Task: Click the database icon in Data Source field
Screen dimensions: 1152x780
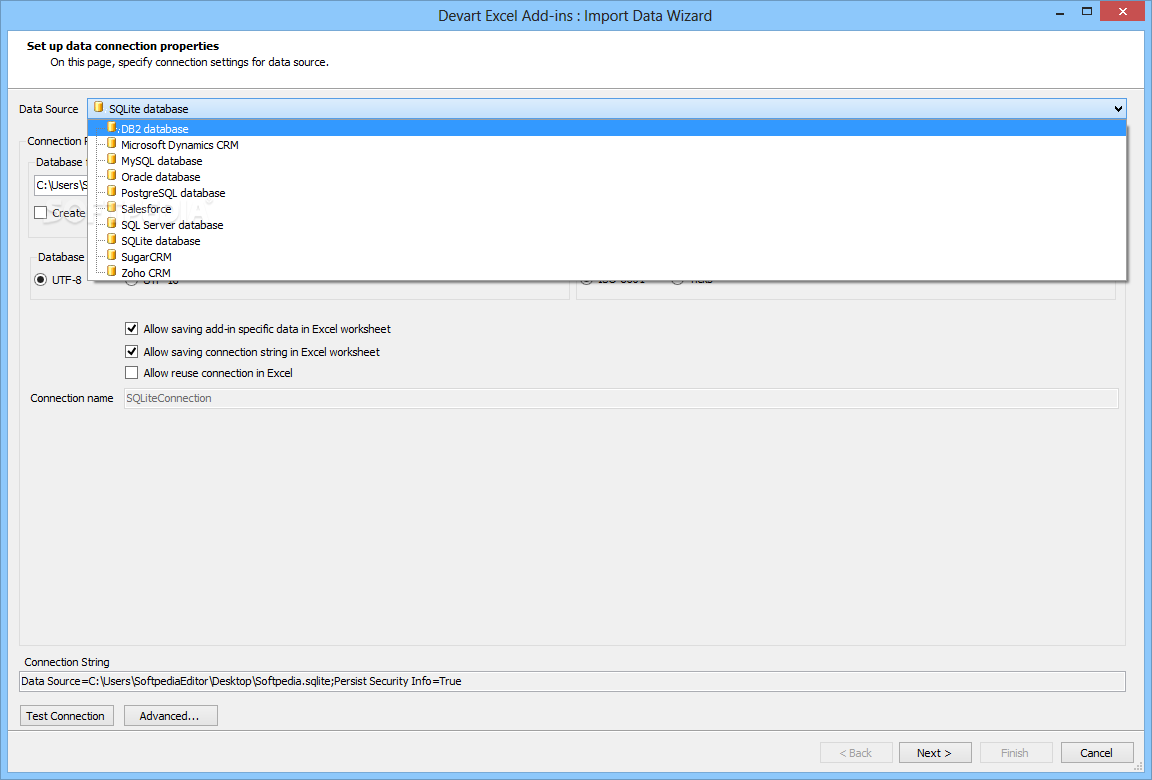Action: point(98,108)
